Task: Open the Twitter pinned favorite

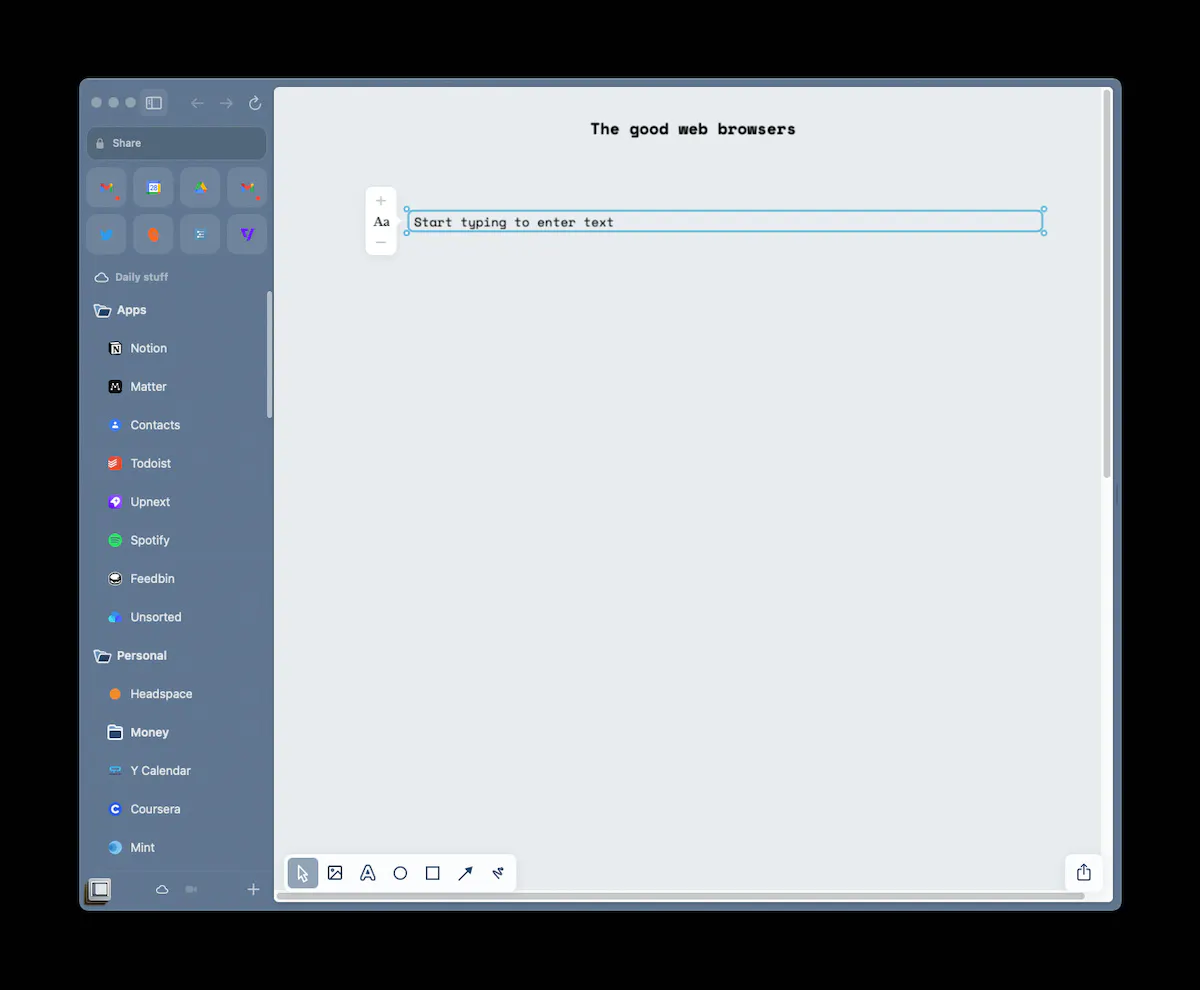Action: 107,234
